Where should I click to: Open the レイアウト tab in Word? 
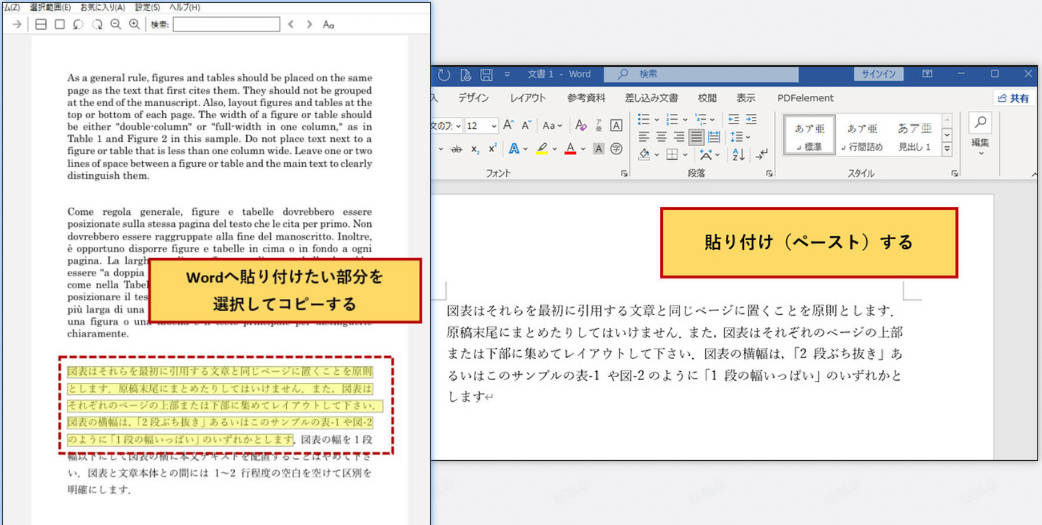coord(528,98)
